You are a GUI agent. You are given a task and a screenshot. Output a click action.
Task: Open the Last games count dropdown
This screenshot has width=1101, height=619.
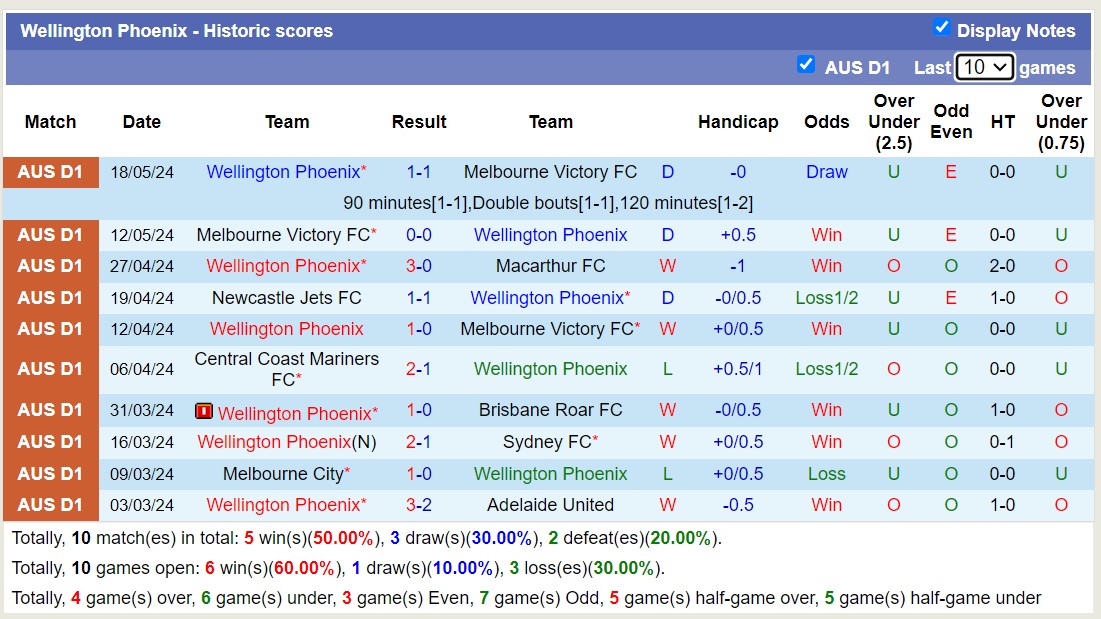(x=984, y=66)
